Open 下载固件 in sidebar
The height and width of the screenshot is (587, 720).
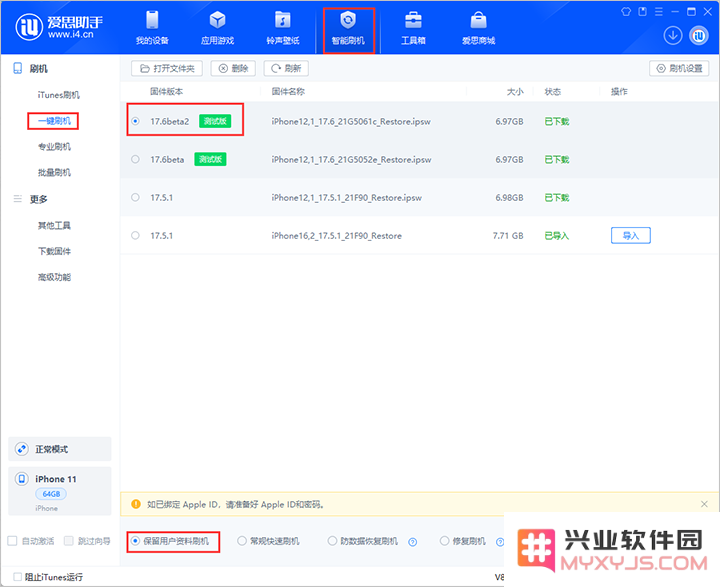[54, 251]
